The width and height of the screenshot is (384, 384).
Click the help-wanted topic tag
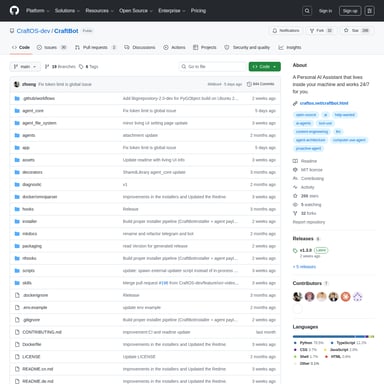(x=344, y=115)
